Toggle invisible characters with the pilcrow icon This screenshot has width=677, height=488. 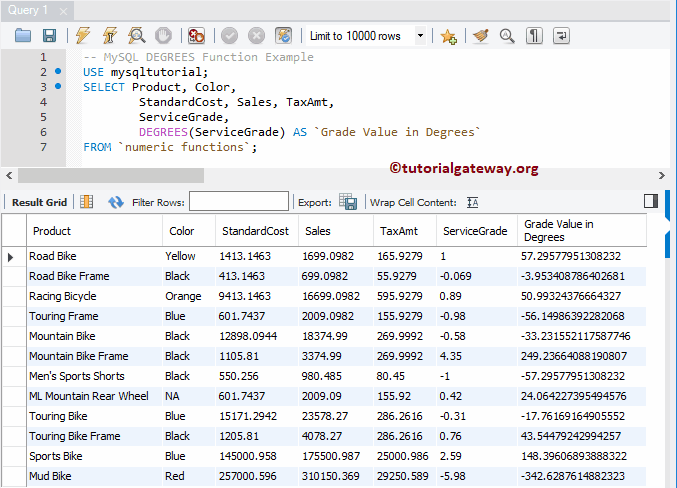[x=535, y=36]
